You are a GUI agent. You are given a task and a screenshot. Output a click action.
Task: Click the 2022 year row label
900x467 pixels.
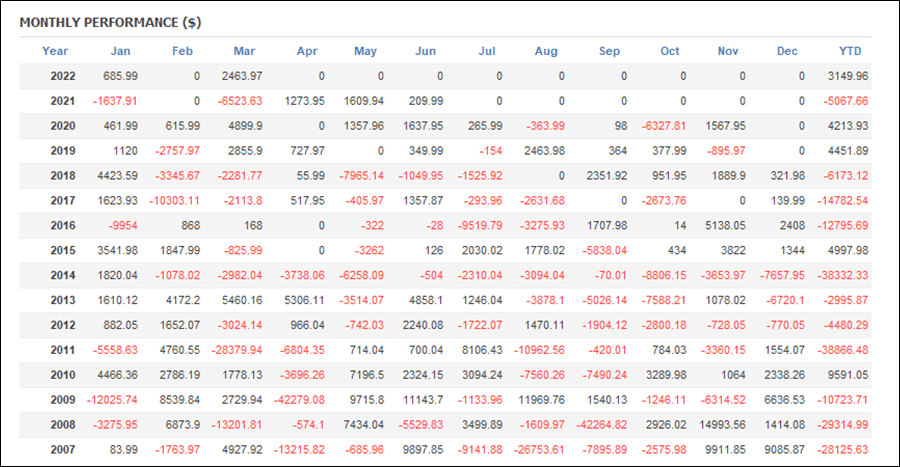pos(63,76)
